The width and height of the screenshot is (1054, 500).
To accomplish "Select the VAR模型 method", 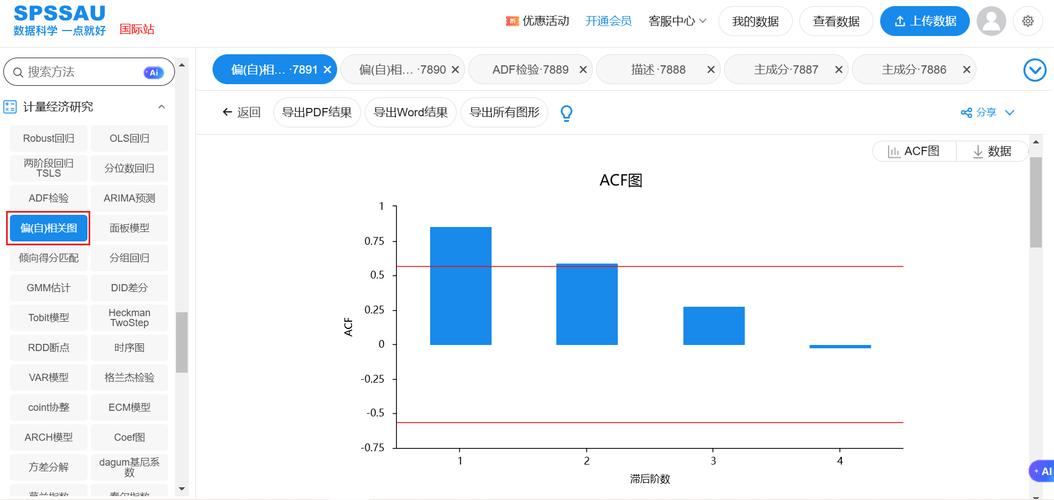I will pos(48,377).
